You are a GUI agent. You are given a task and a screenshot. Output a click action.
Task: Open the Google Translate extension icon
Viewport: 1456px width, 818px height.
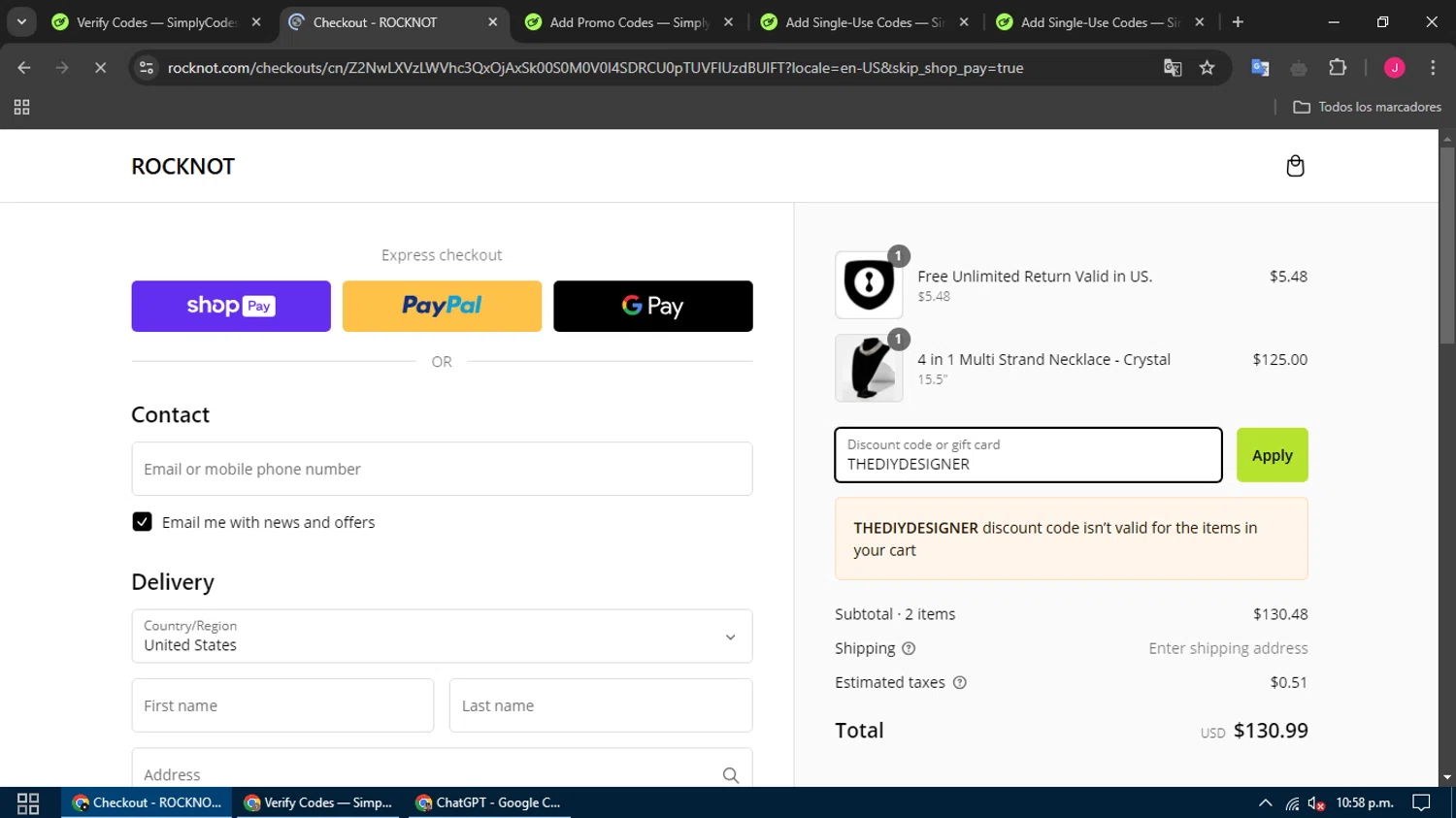click(1260, 68)
